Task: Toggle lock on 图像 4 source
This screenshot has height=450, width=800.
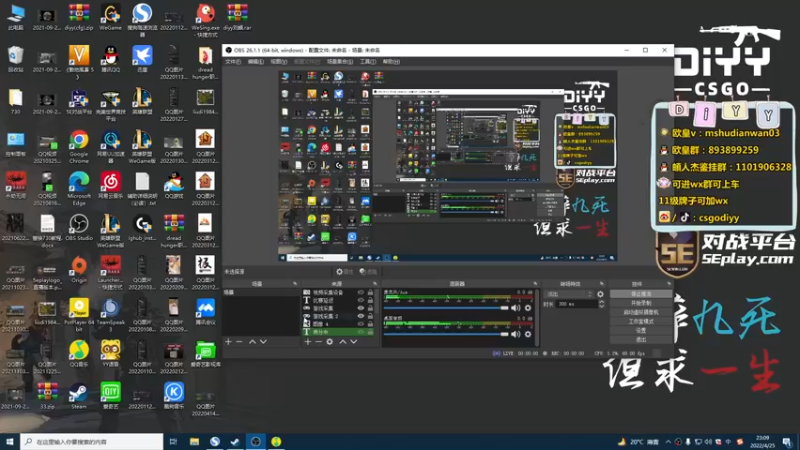Action: coord(370,324)
